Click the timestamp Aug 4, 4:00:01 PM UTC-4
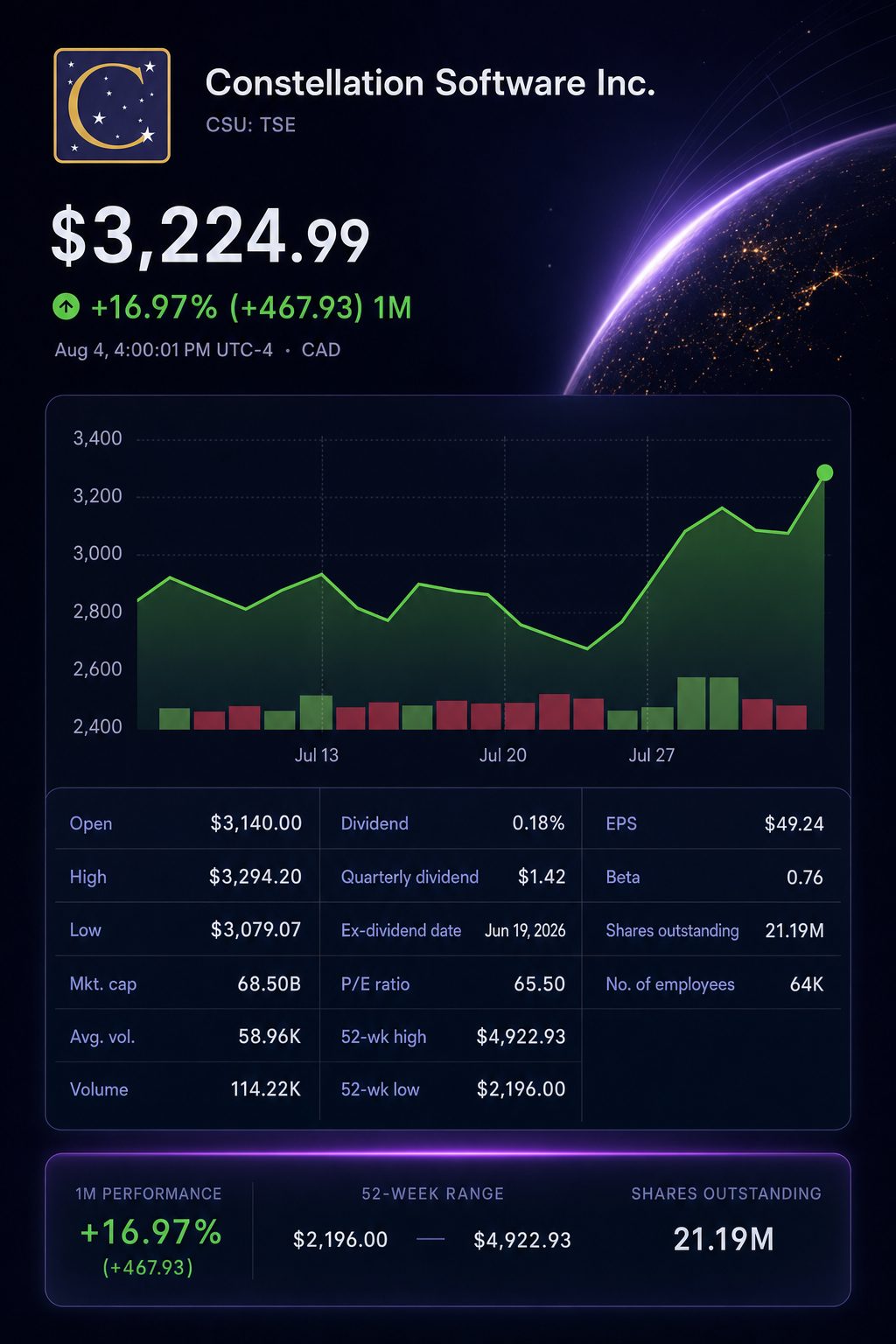This screenshot has width=896, height=1344. [x=164, y=350]
